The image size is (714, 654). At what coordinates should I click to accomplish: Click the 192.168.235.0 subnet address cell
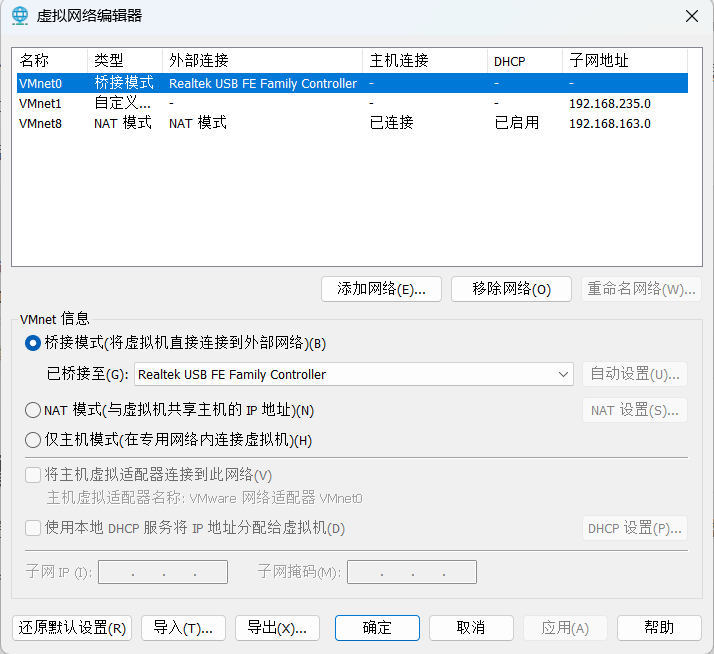610,104
